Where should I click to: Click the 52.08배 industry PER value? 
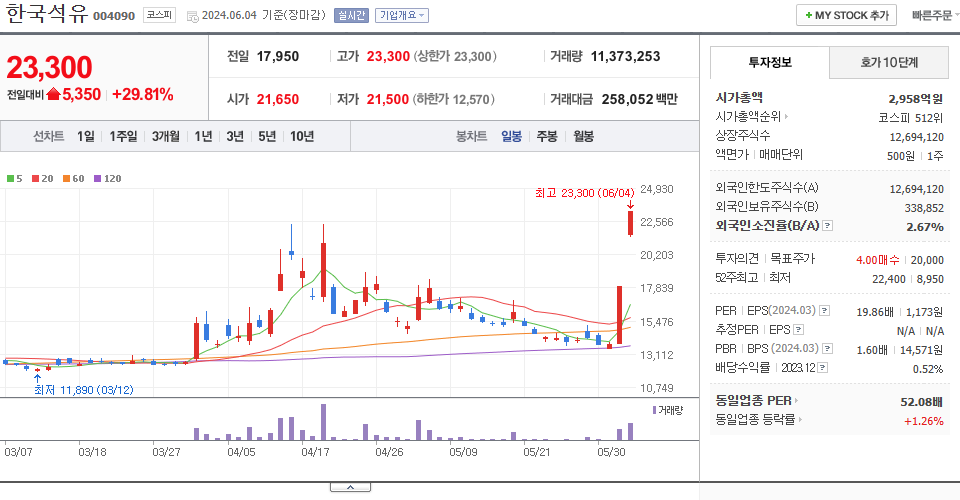point(921,402)
